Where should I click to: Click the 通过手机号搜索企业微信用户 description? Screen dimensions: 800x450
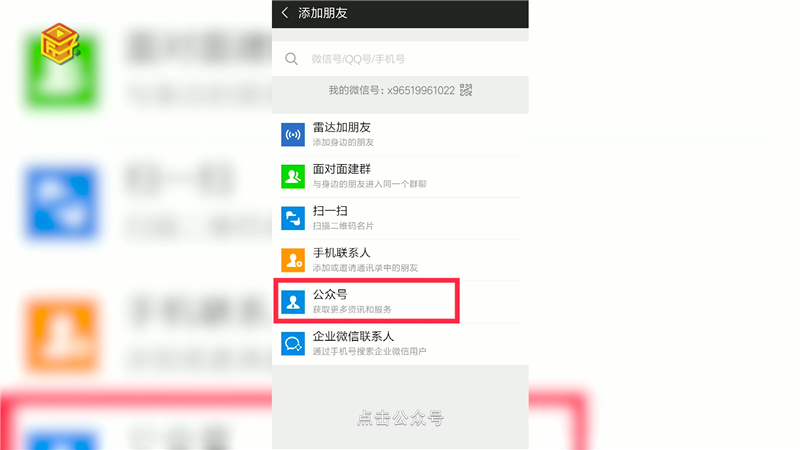[369, 351]
